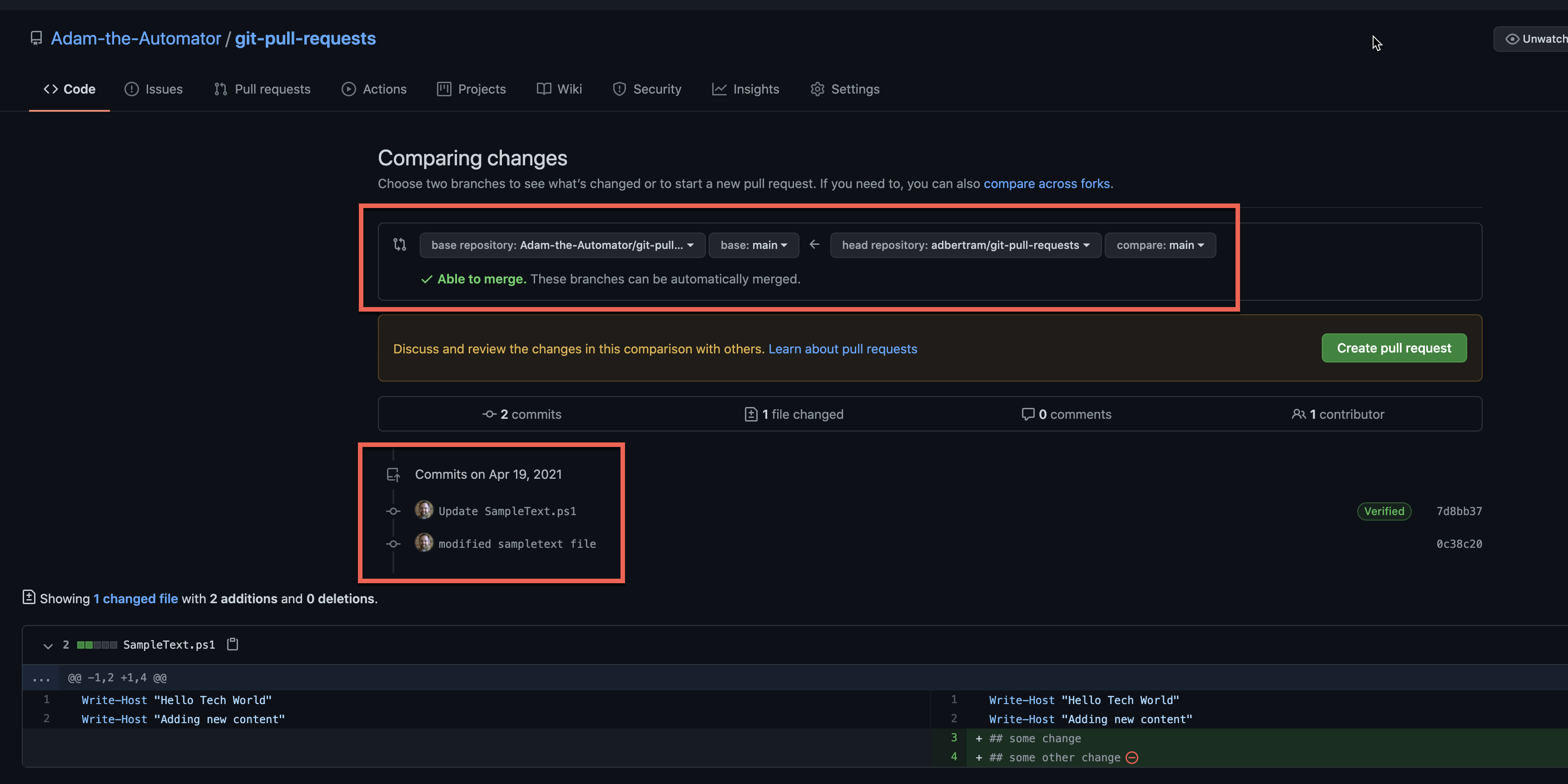Click the copy icon next to SampleText.ps1
The height and width of the screenshot is (784, 1568).
[x=231, y=644]
